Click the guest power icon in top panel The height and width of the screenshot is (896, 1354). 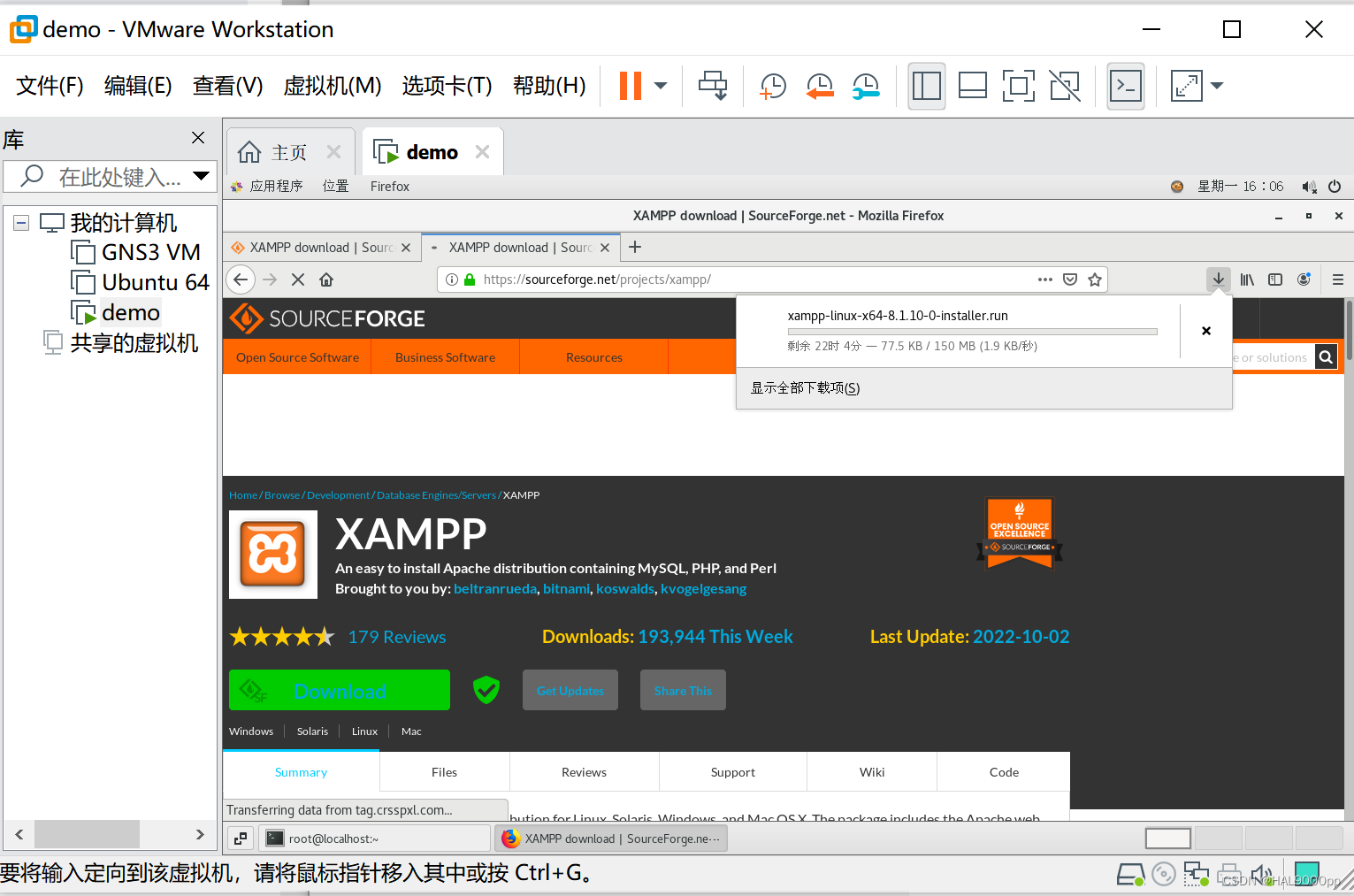point(1335,187)
